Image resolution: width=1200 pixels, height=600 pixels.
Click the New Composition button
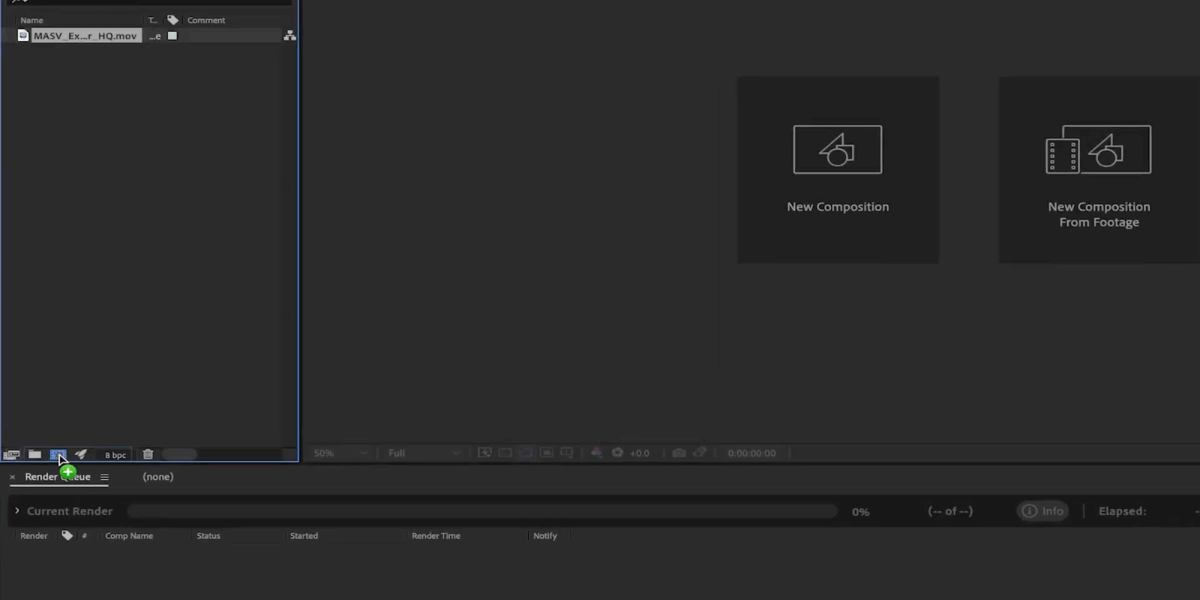coord(837,169)
